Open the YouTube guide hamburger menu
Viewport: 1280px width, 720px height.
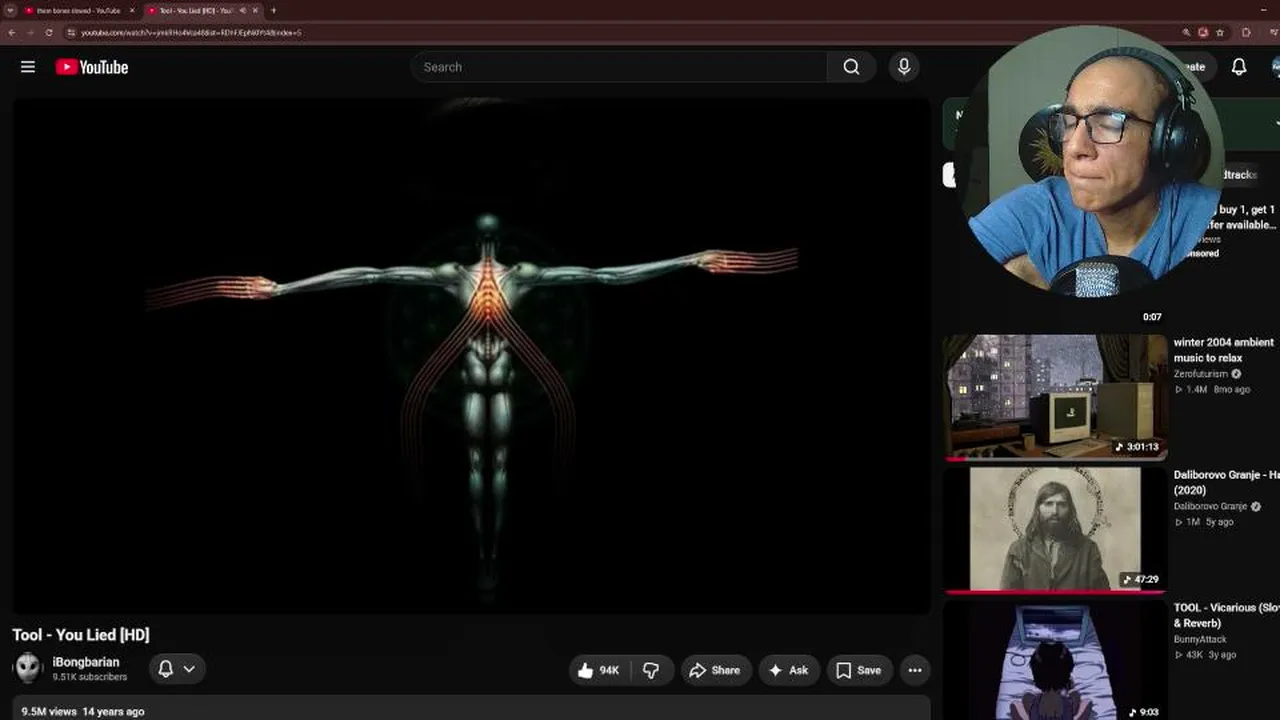pos(28,67)
